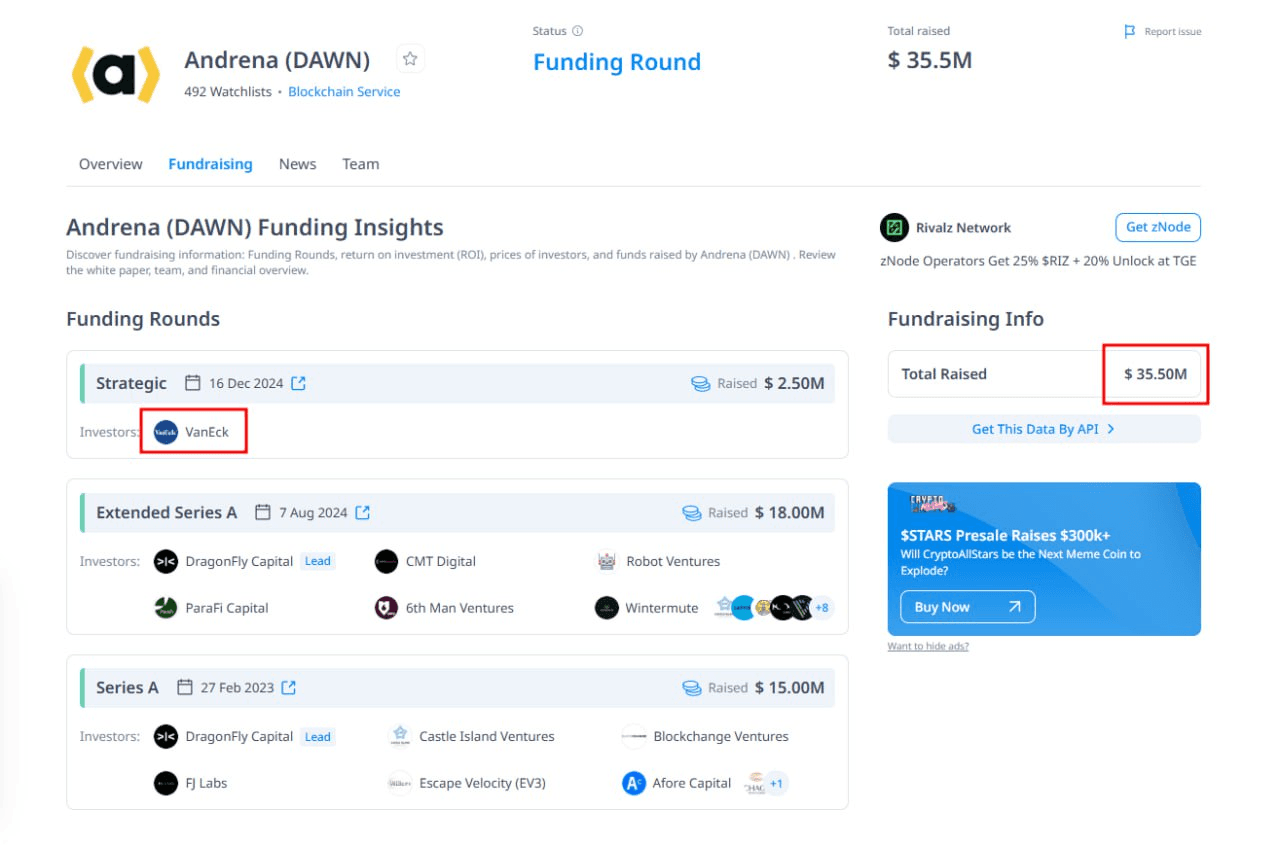Switch to the Team tab

point(360,164)
